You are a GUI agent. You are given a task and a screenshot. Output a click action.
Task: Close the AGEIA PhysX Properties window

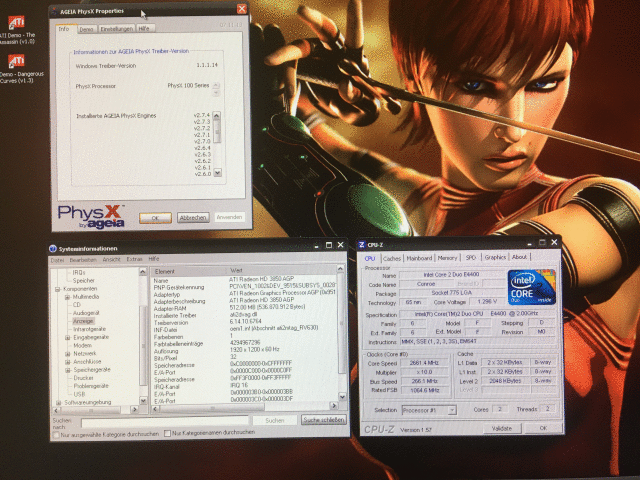tap(242, 9)
